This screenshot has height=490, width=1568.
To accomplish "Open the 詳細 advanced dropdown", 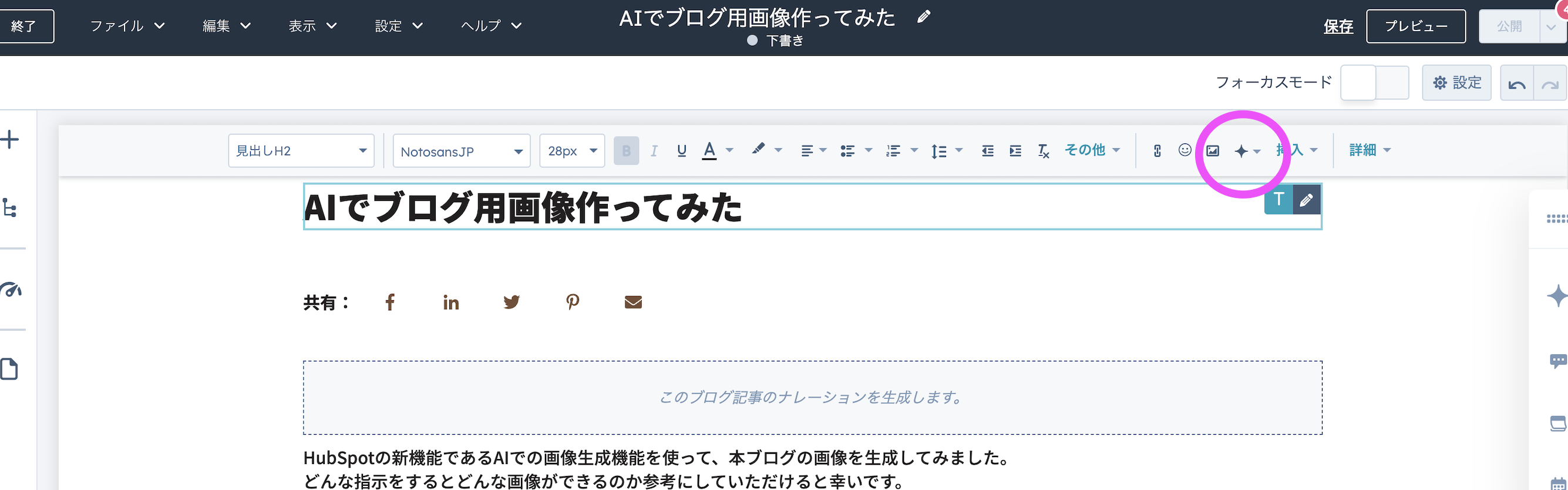I will click(1370, 150).
